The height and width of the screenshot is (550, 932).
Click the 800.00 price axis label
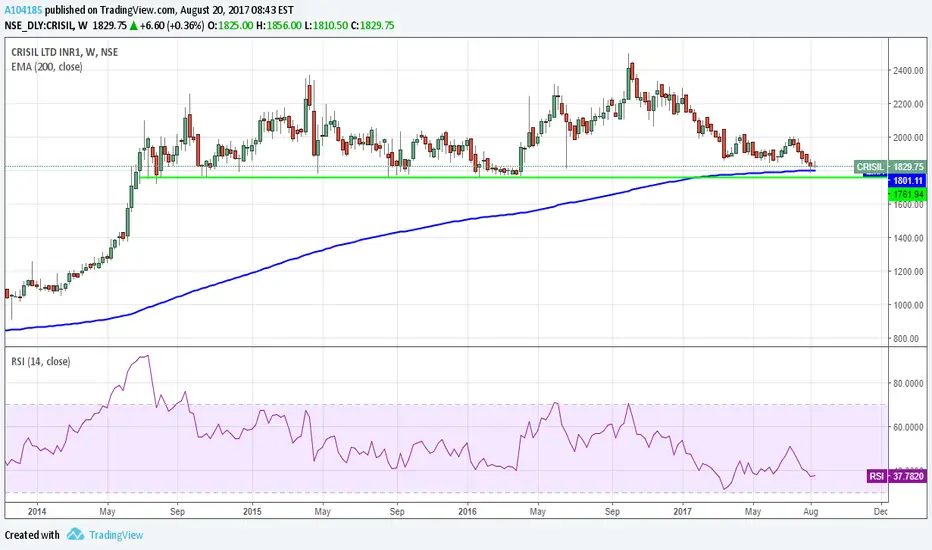pyautogui.click(x=908, y=339)
